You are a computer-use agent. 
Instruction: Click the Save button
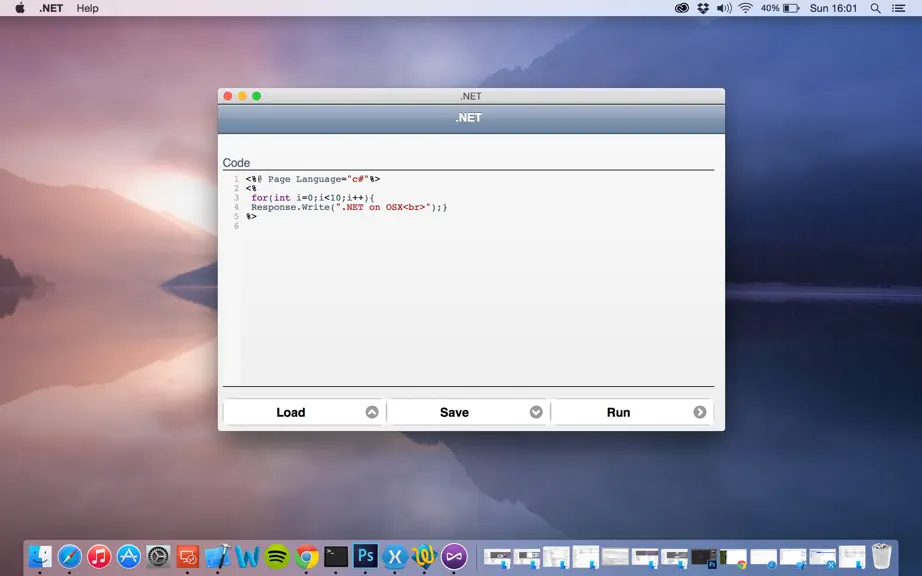click(x=468, y=412)
